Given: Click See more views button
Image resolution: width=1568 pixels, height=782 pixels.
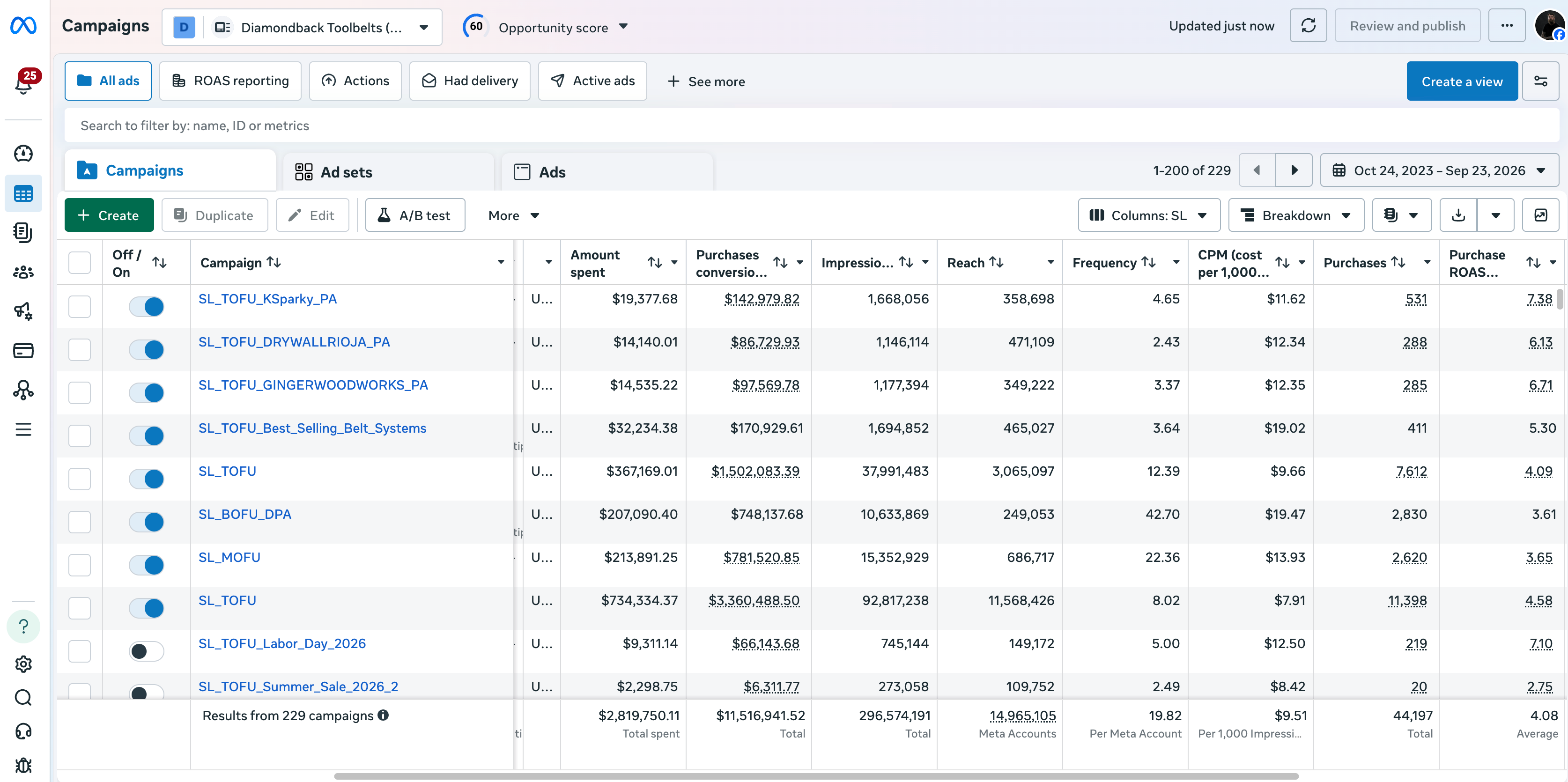Looking at the screenshot, I should point(706,81).
